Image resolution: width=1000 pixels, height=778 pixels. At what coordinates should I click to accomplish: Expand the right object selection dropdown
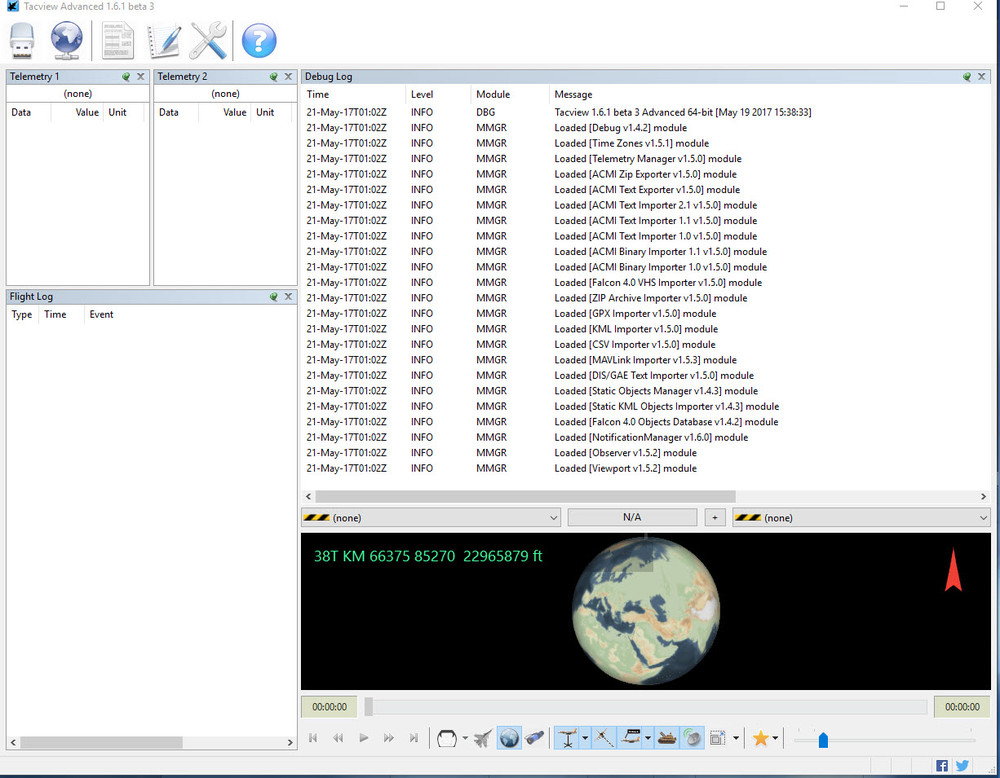pos(984,518)
